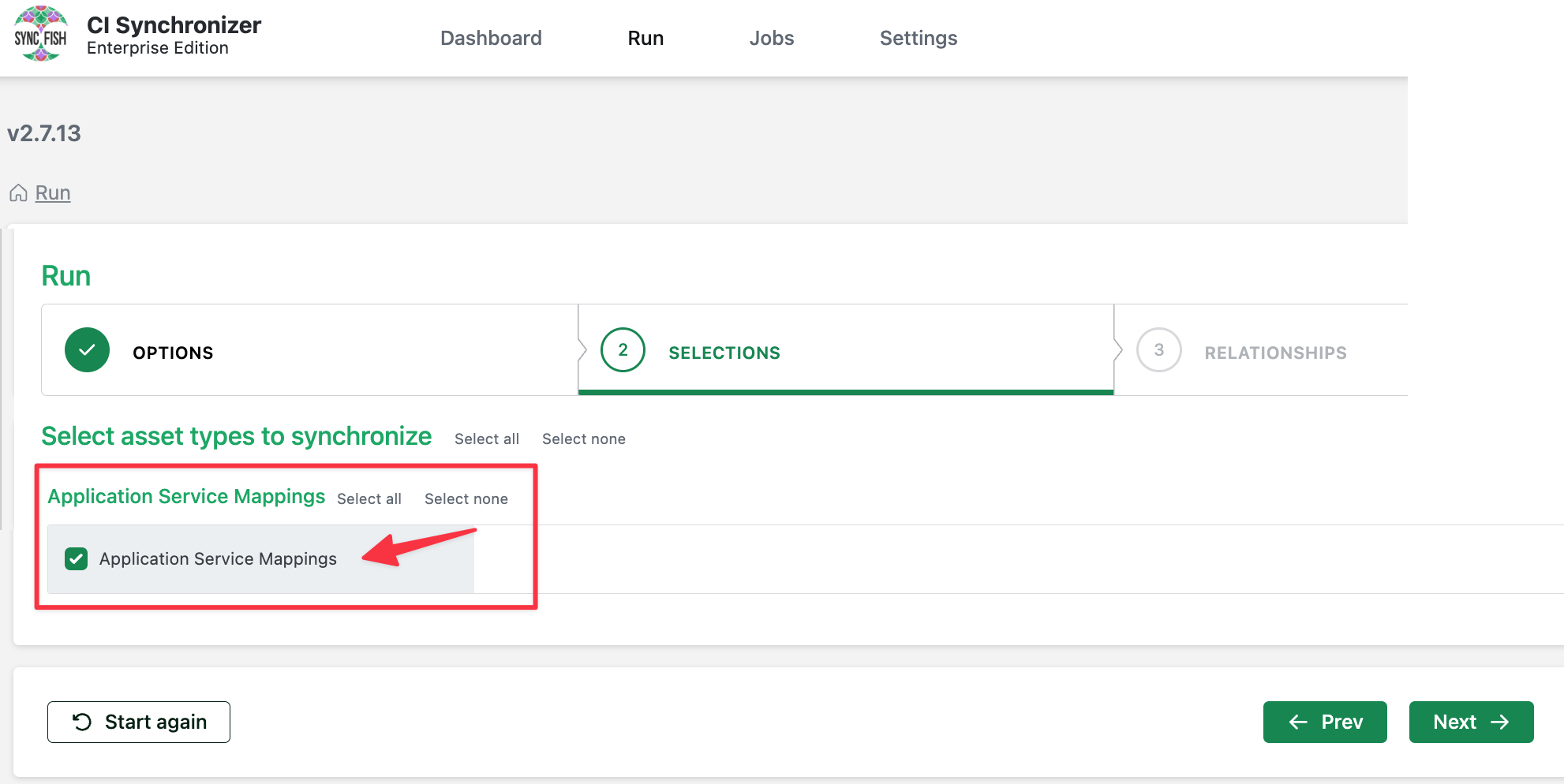Viewport: 1564px width, 784px height.
Task: Open the Dashboard menu item
Action: pos(491,38)
